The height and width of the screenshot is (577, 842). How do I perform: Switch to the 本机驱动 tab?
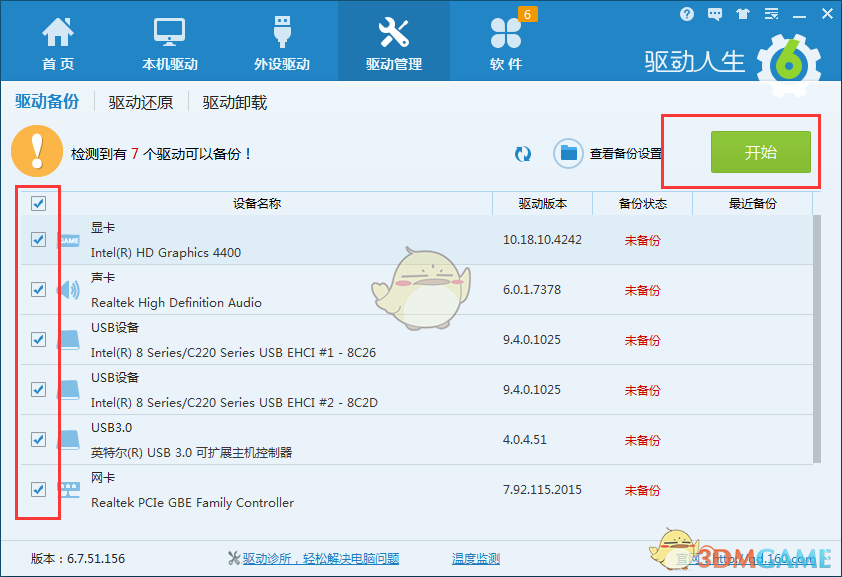170,43
